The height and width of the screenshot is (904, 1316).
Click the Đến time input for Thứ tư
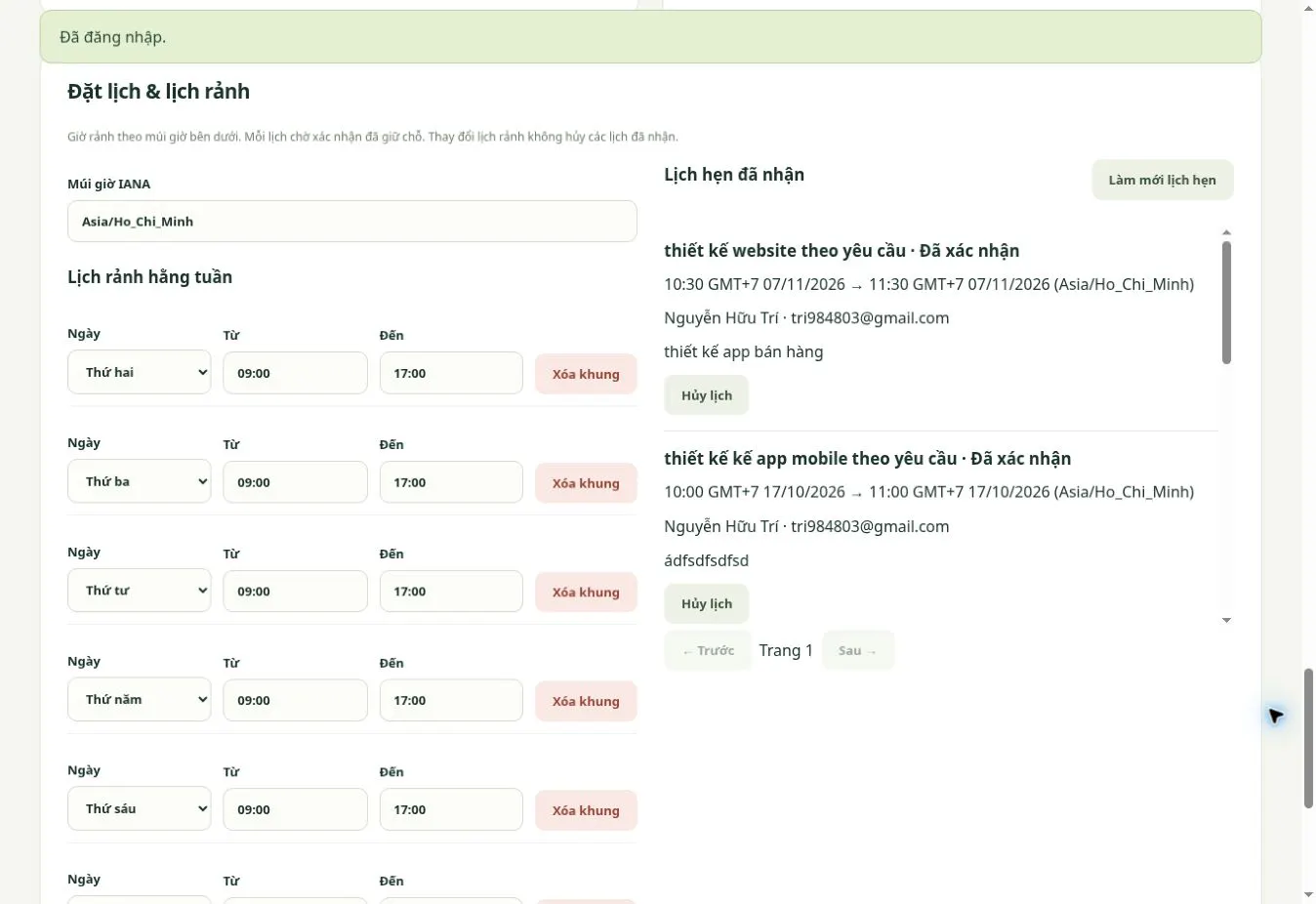coord(451,592)
